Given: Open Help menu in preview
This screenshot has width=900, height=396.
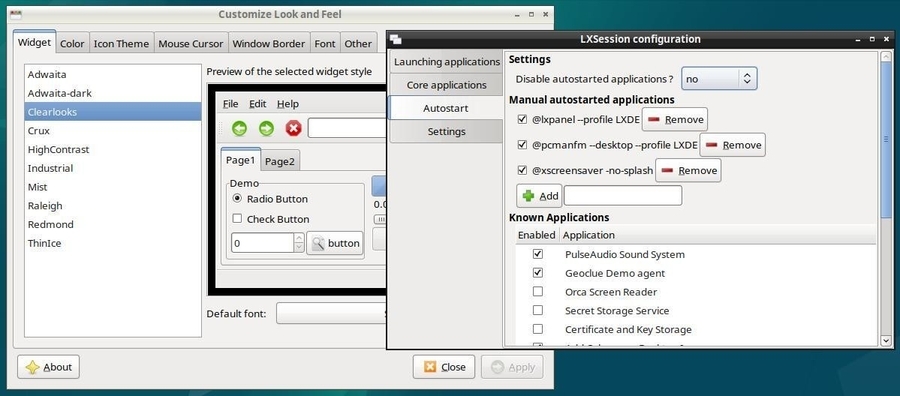Looking at the screenshot, I should click(x=288, y=104).
